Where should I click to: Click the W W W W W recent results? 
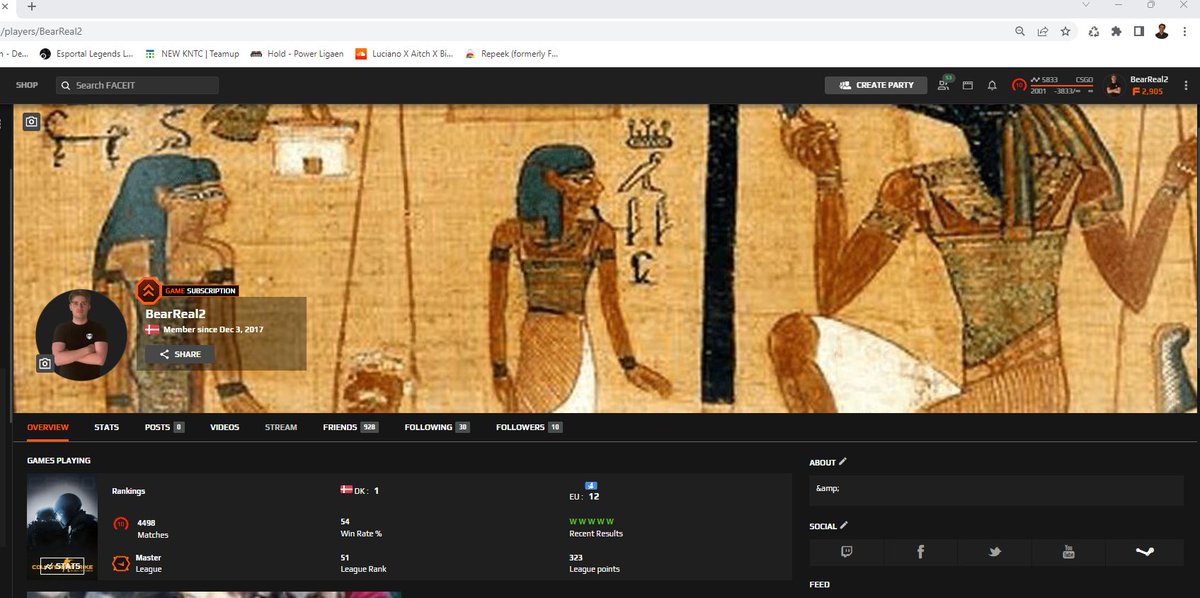(591, 522)
